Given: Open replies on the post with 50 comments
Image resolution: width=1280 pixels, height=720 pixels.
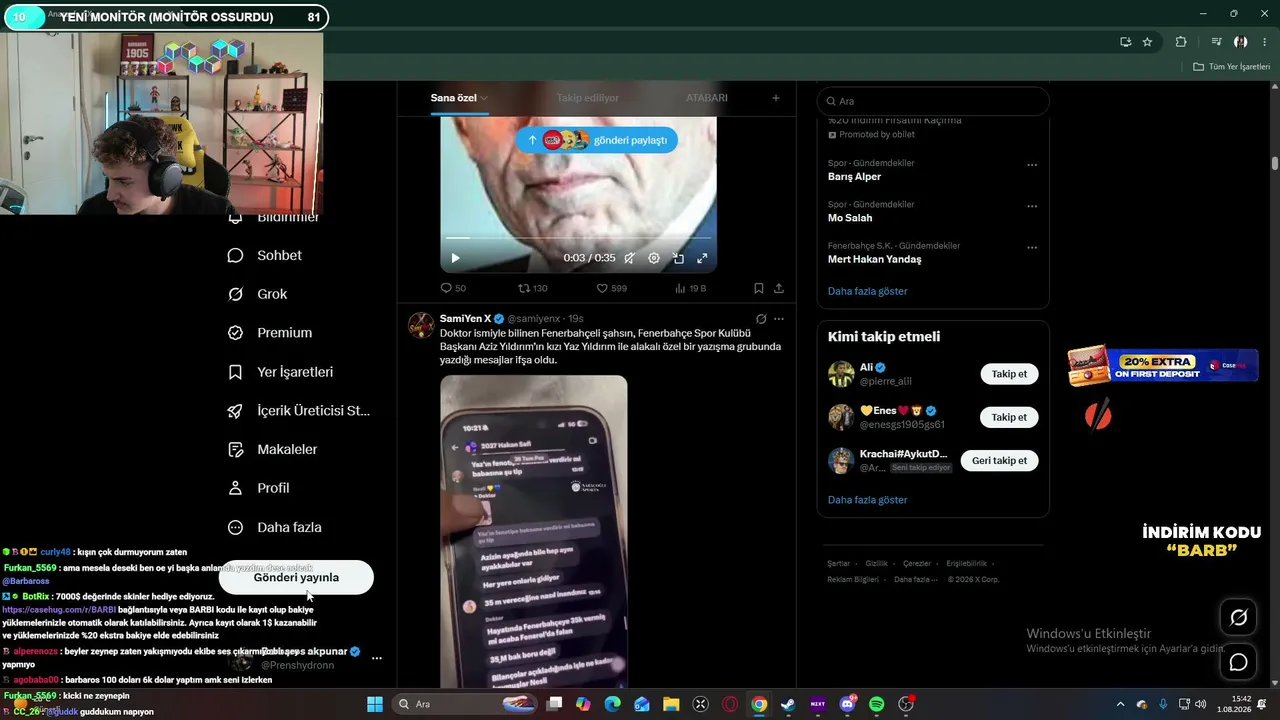Looking at the screenshot, I should pos(453,288).
